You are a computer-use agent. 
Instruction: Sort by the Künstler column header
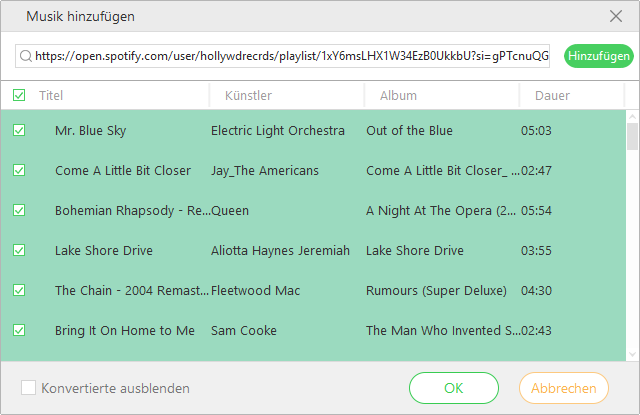click(248, 96)
